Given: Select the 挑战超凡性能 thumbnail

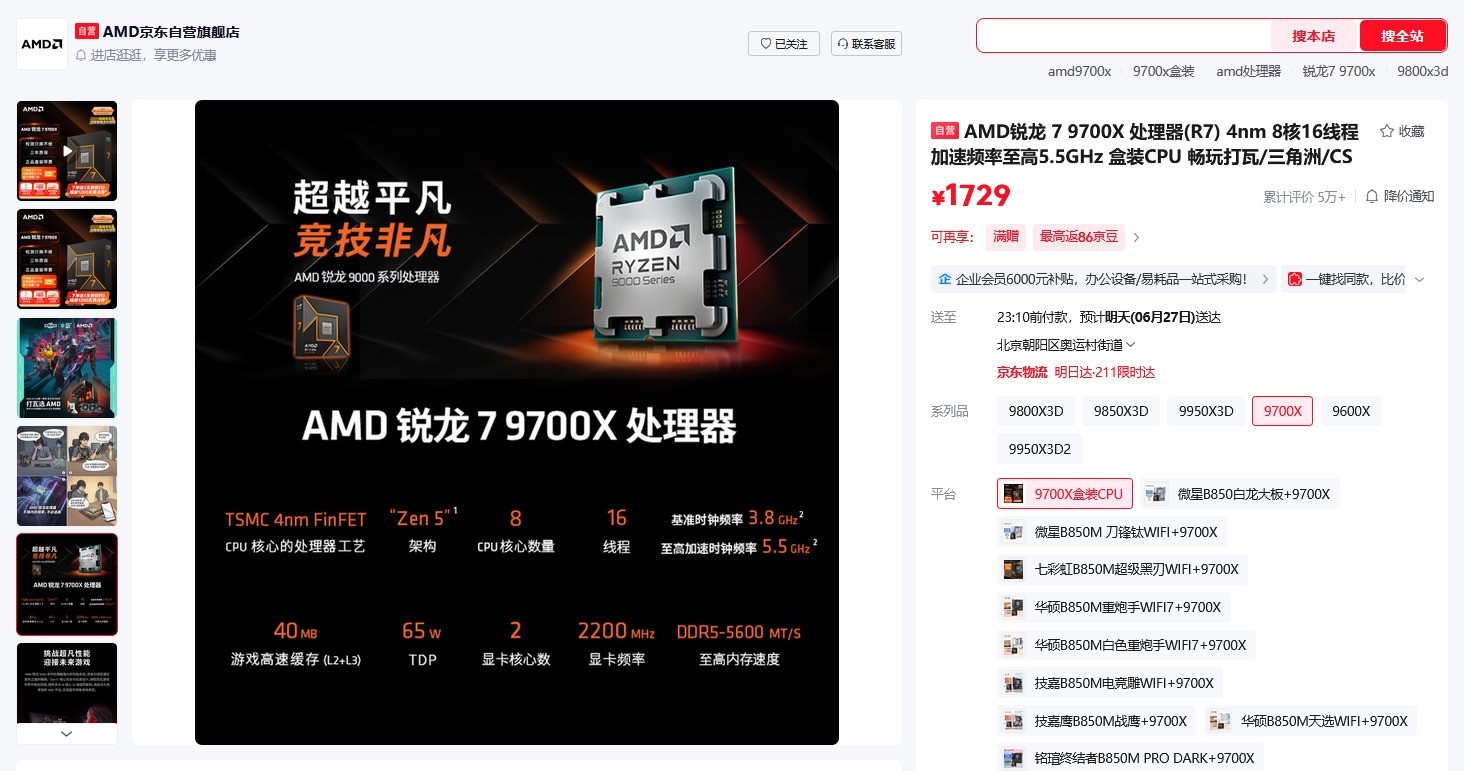Looking at the screenshot, I should pyautogui.click(x=67, y=682).
